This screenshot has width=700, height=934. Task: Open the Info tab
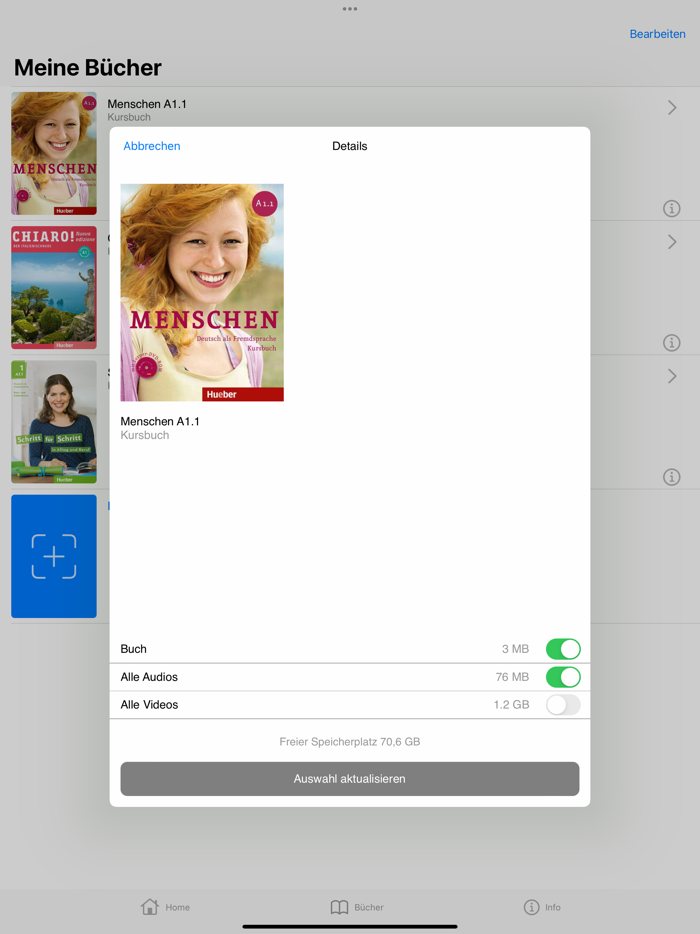coord(542,907)
